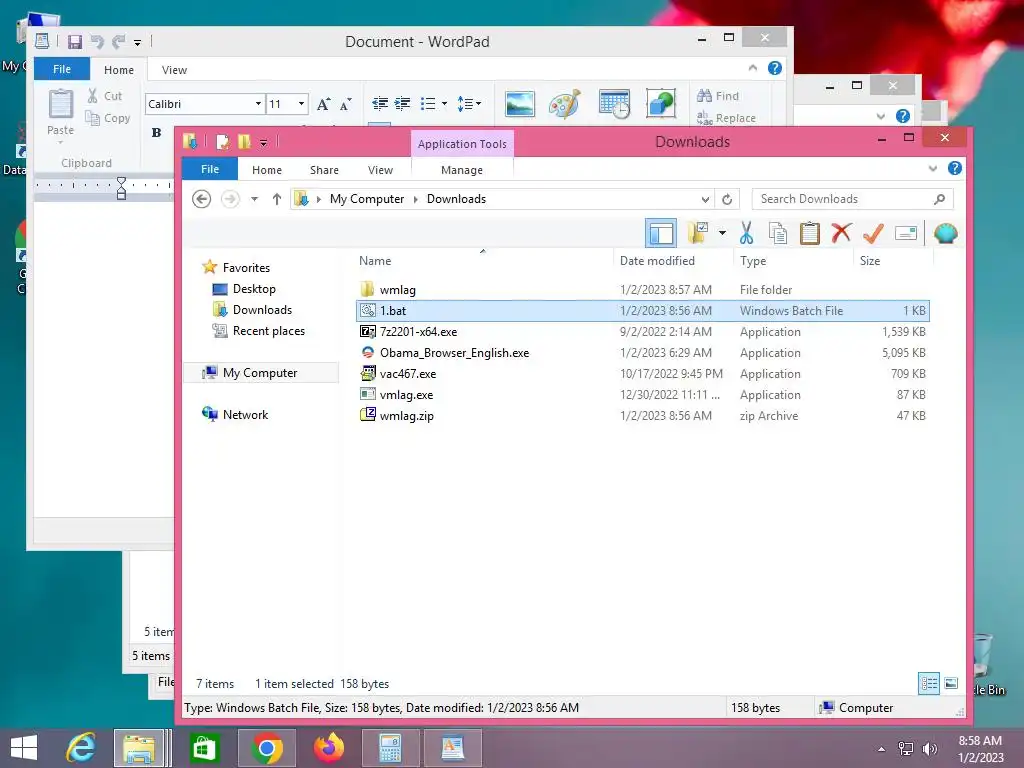Open the View tab in Downloads window
1024x768 pixels.
380,170
